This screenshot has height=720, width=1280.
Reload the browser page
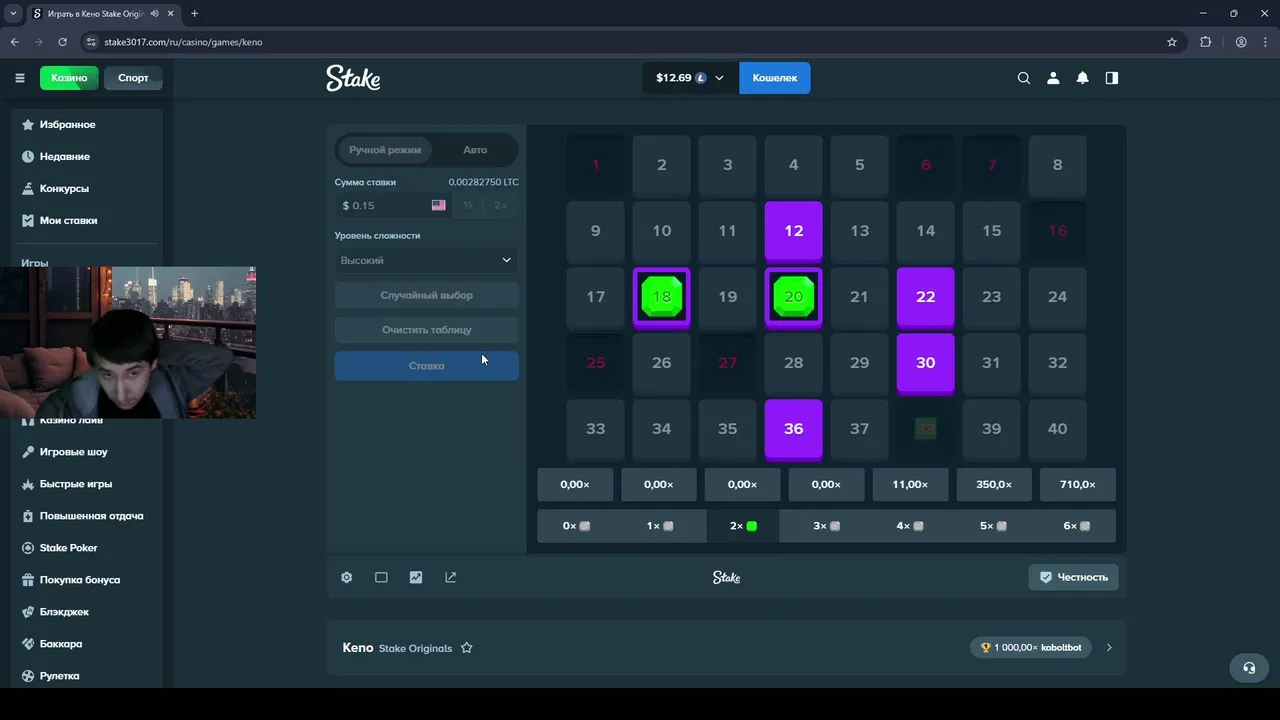click(63, 42)
